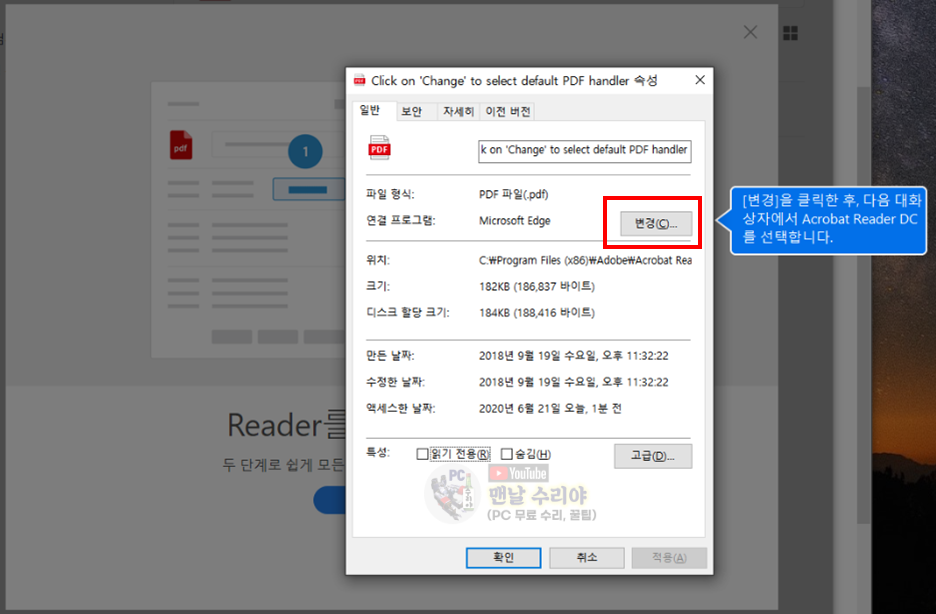The height and width of the screenshot is (614, 936).
Task: Cancel the dialog with 취소 button
Action: (587, 557)
